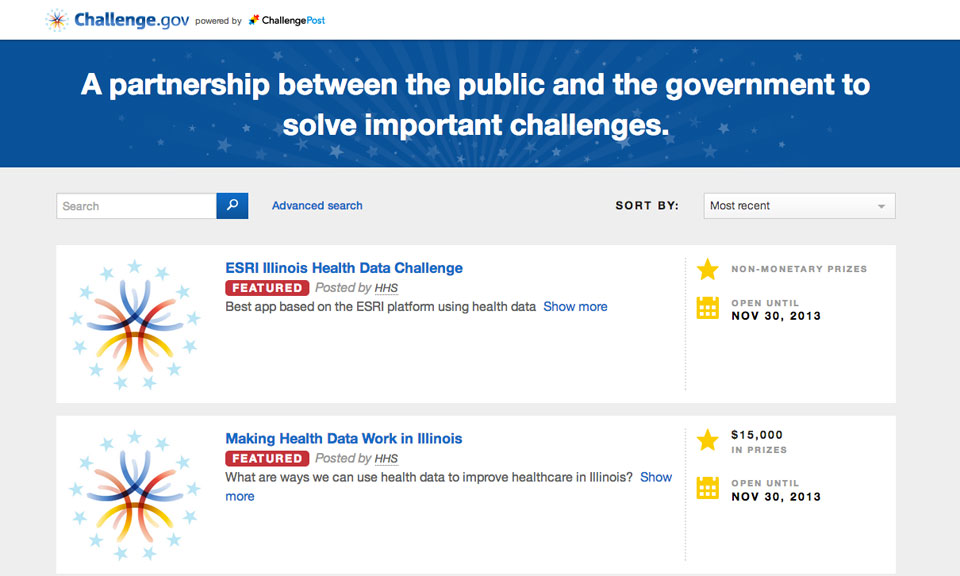Open the ESRI Illinois challenge logo thumbnail
The width and height of the screenshot is (960, 576).
coord(133,324)
